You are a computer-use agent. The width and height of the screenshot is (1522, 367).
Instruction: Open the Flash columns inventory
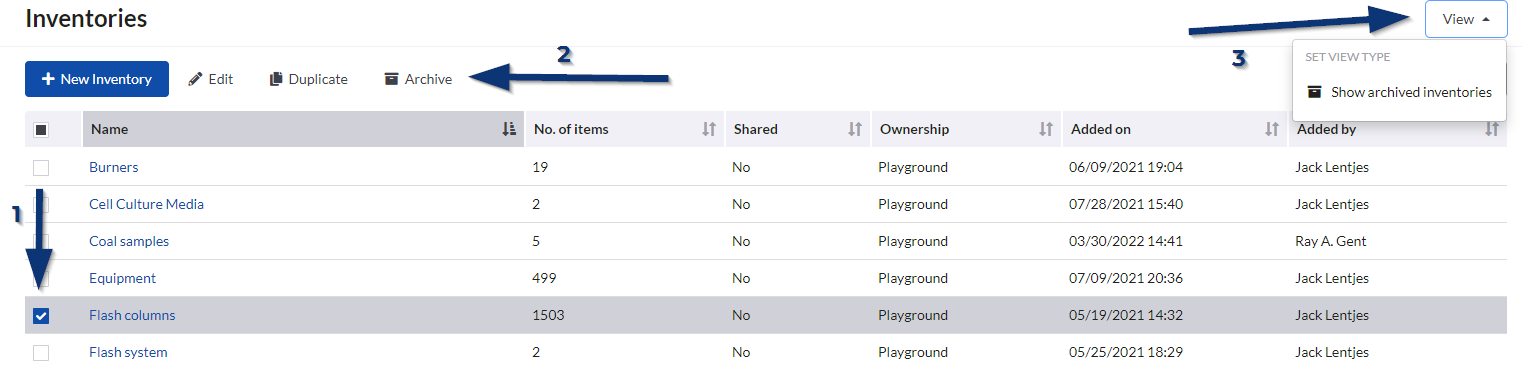point(132,315)
